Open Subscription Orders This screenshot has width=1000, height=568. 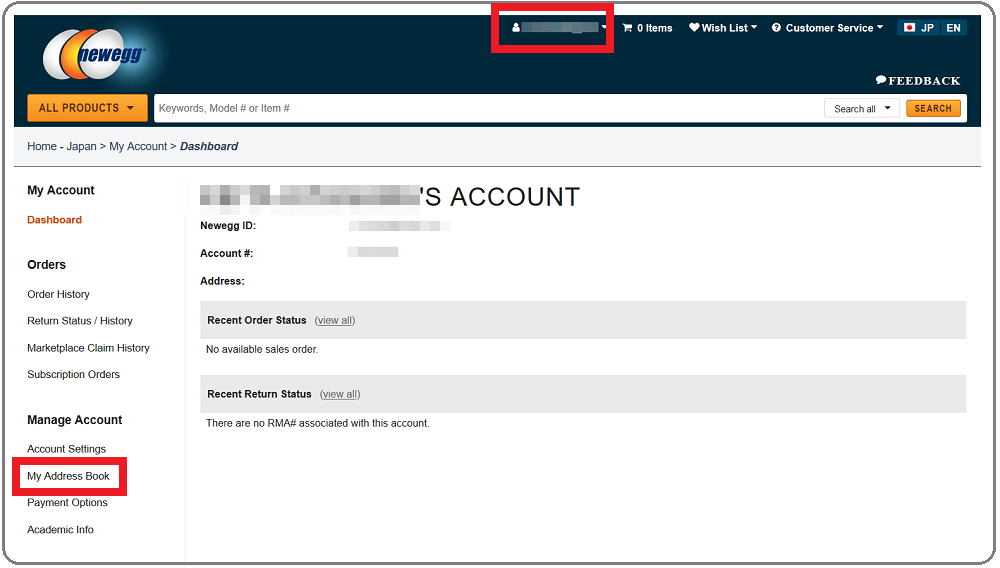click(x=73, y=375)
